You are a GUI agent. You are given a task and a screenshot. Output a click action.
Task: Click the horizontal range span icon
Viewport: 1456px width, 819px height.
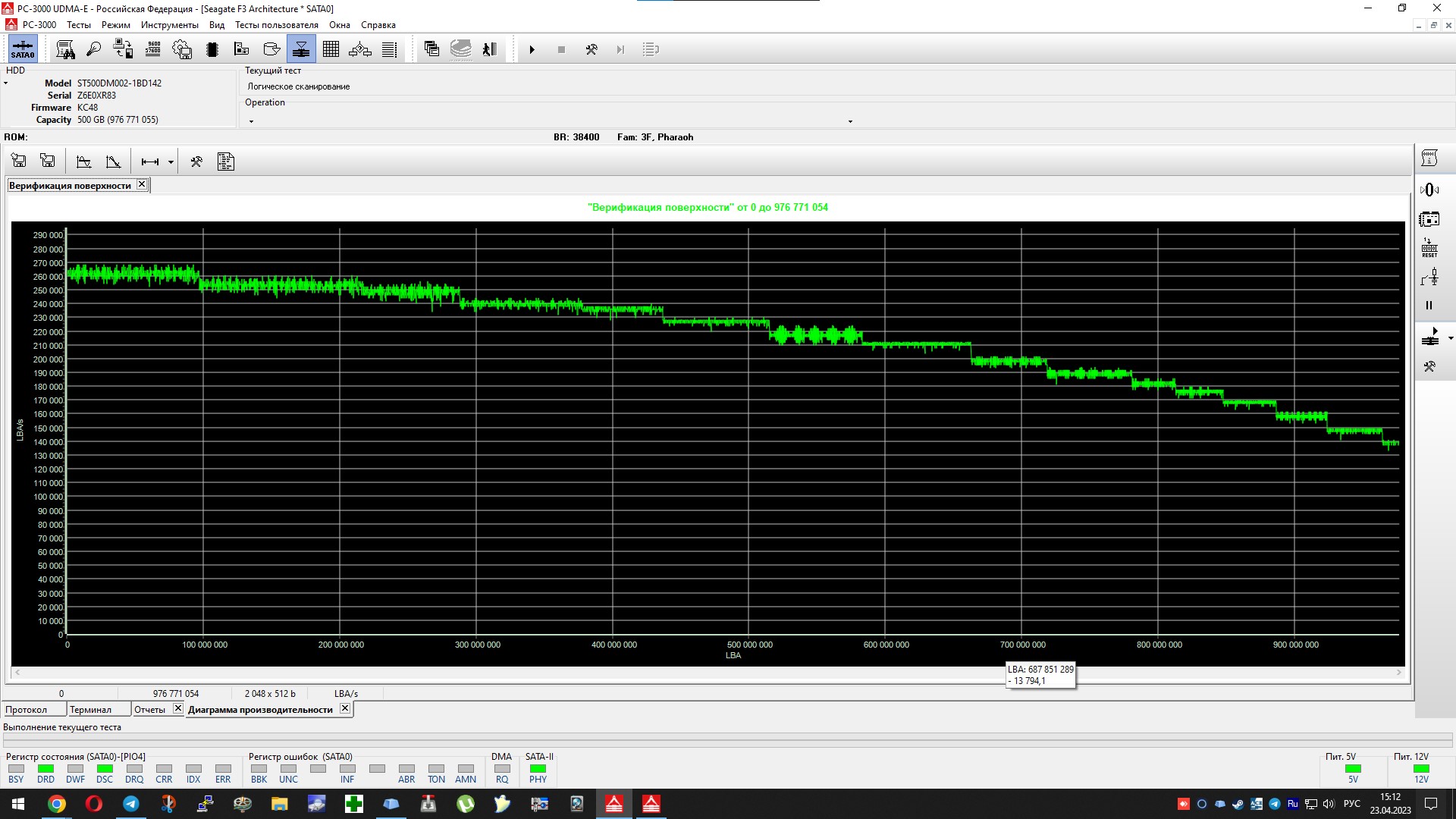[150, 162]
